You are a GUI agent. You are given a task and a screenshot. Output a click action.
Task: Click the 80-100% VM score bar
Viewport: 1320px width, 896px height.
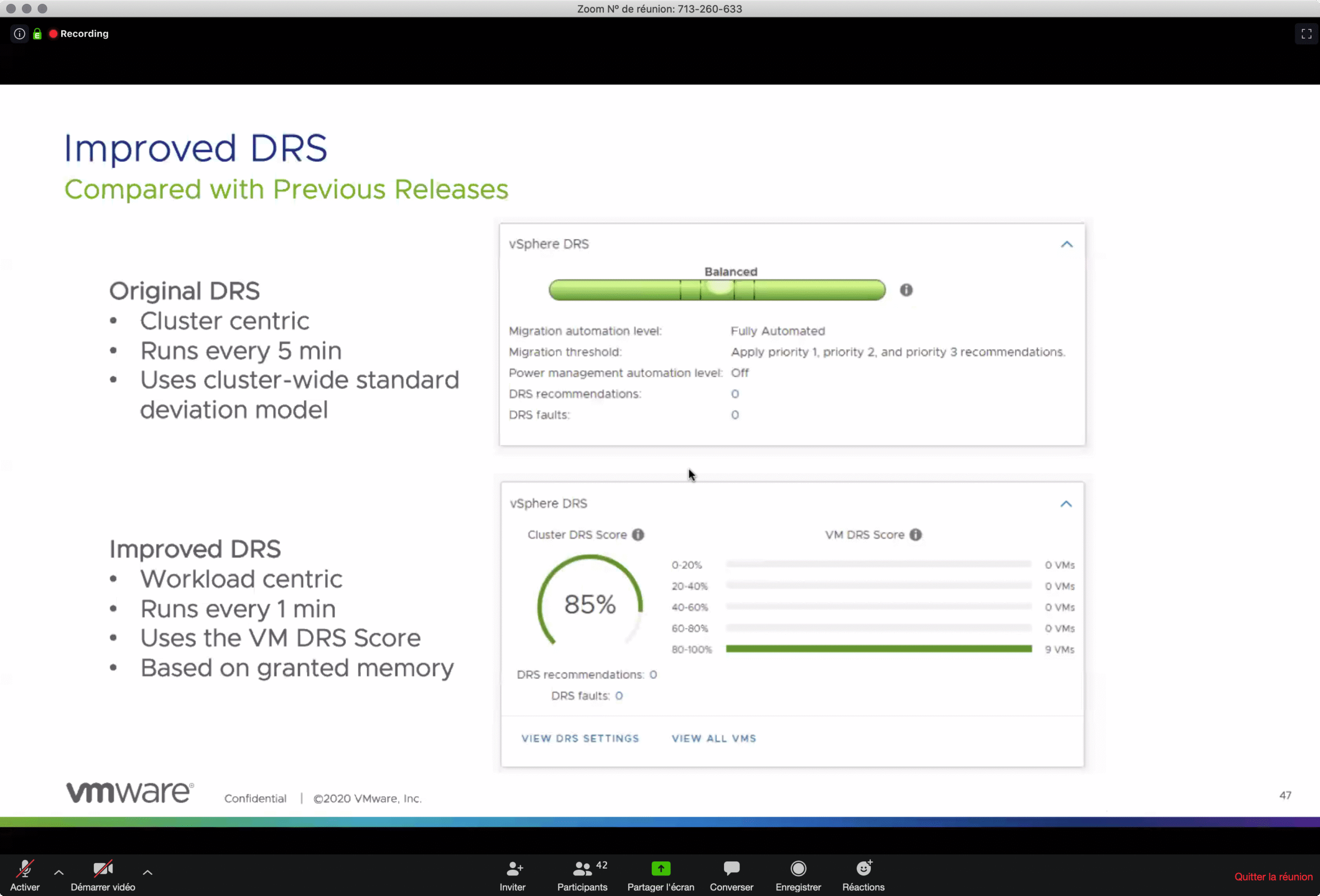click(x=879, y=649)
